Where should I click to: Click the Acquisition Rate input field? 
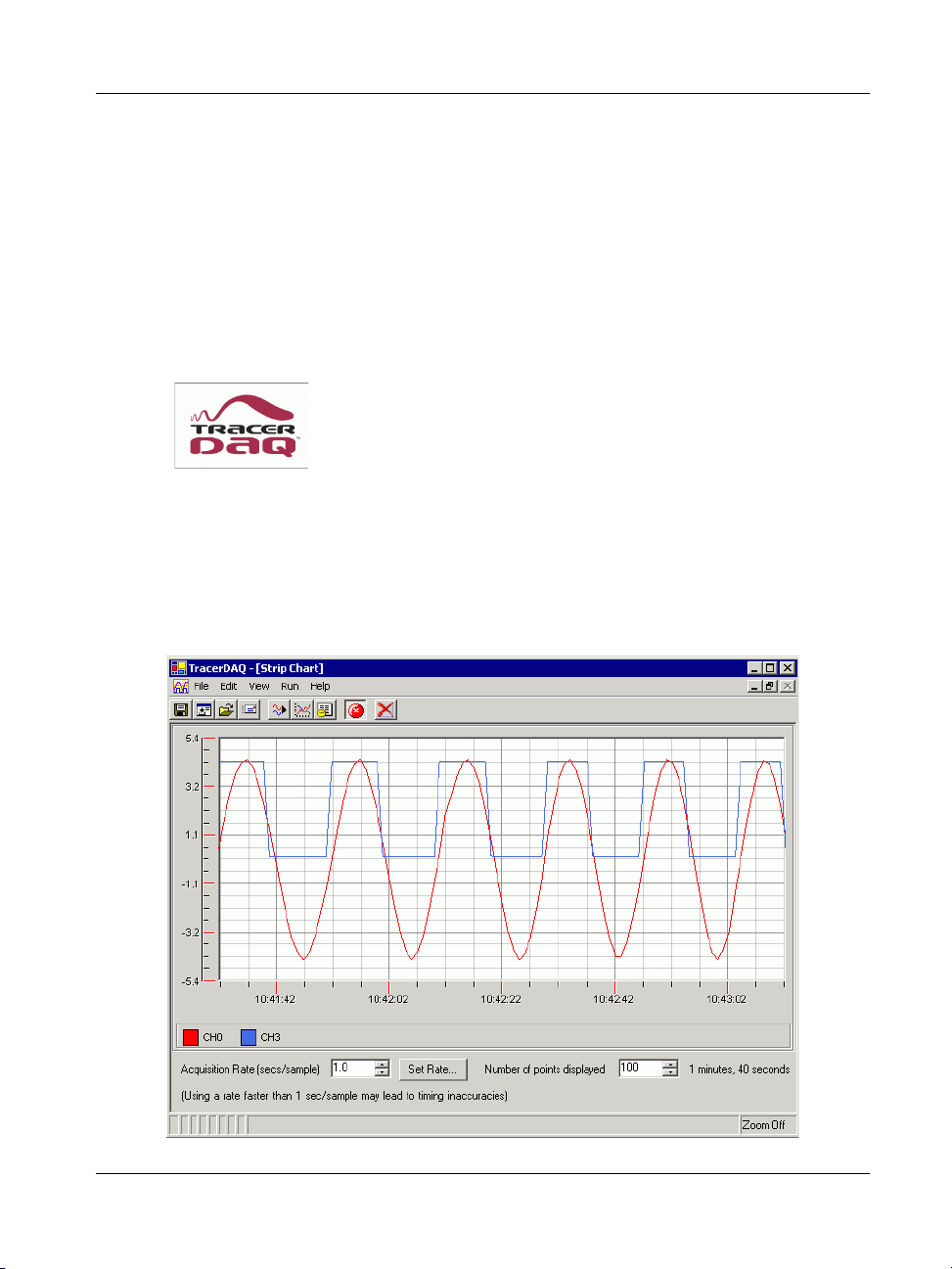click(x=352, y=1068)
